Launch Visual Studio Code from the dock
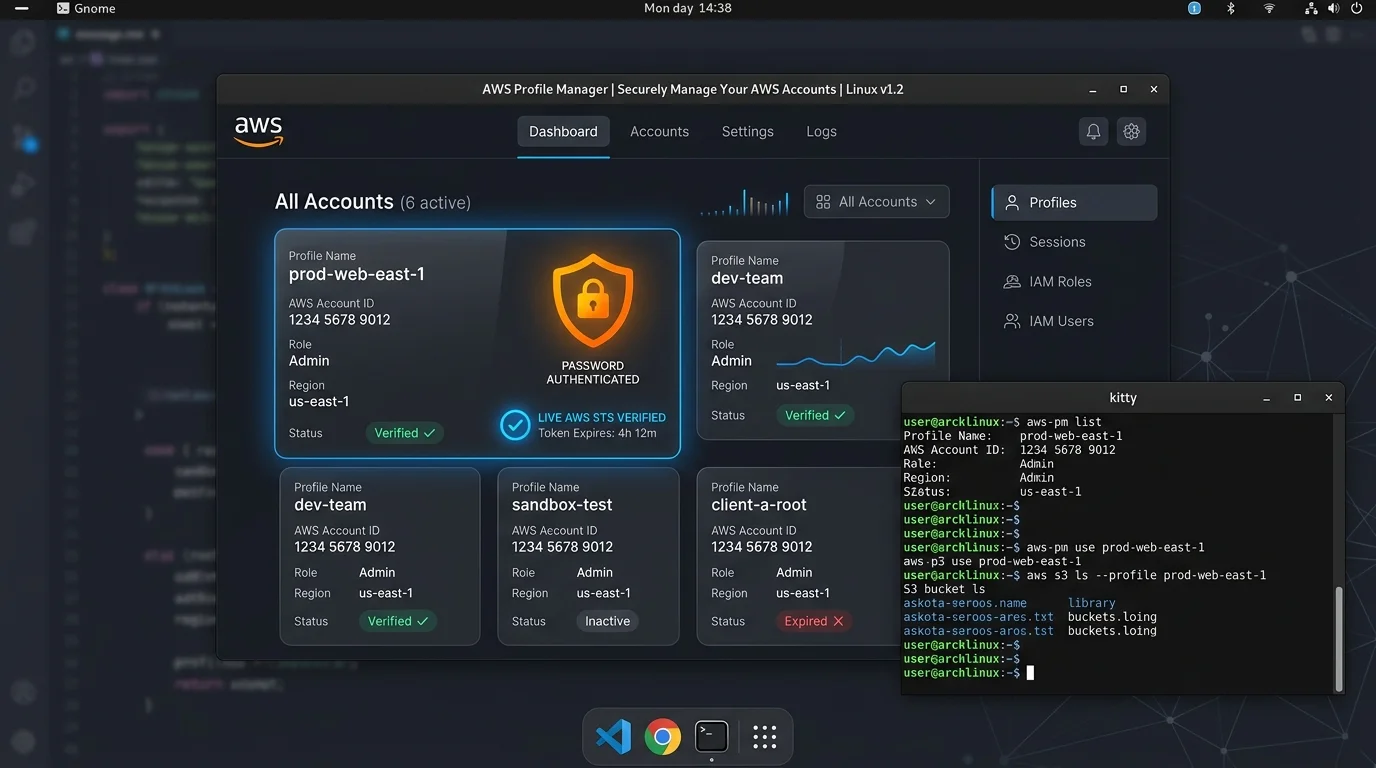 [x=613, y=737]
